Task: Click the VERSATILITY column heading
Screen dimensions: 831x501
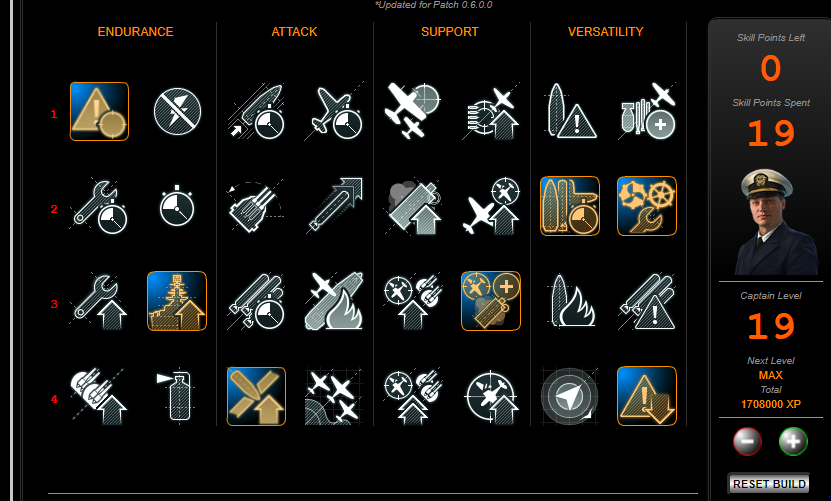Action: tap(605, 32)
